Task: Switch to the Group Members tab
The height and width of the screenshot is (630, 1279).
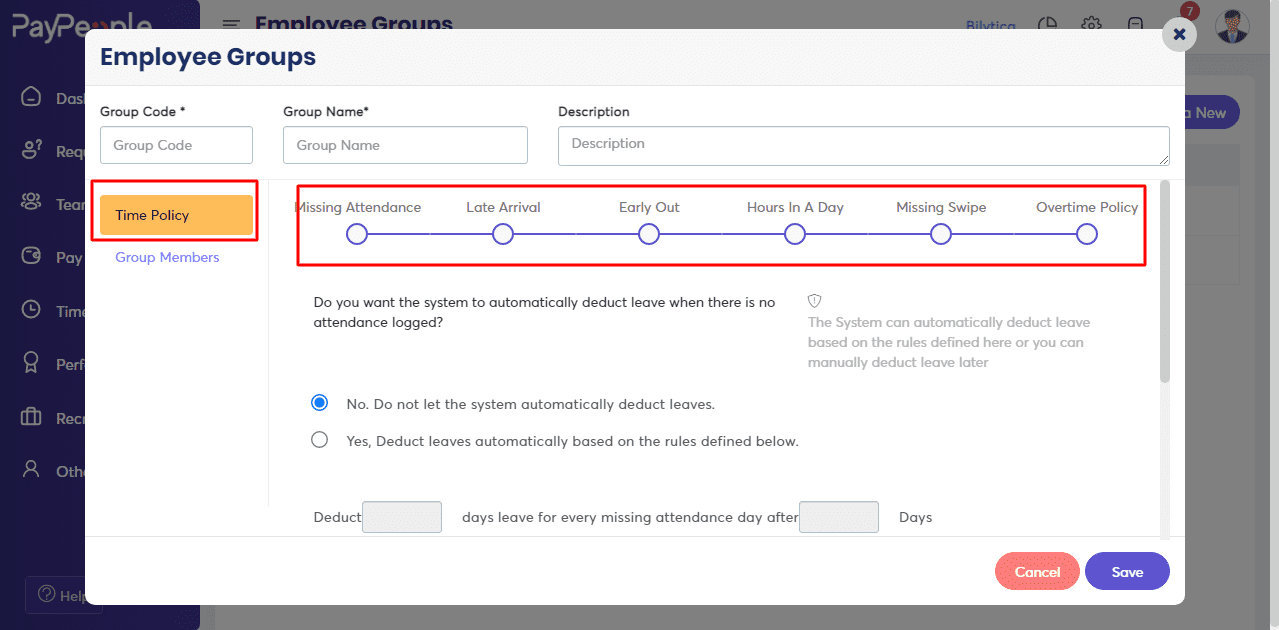Action: (167, 257)
